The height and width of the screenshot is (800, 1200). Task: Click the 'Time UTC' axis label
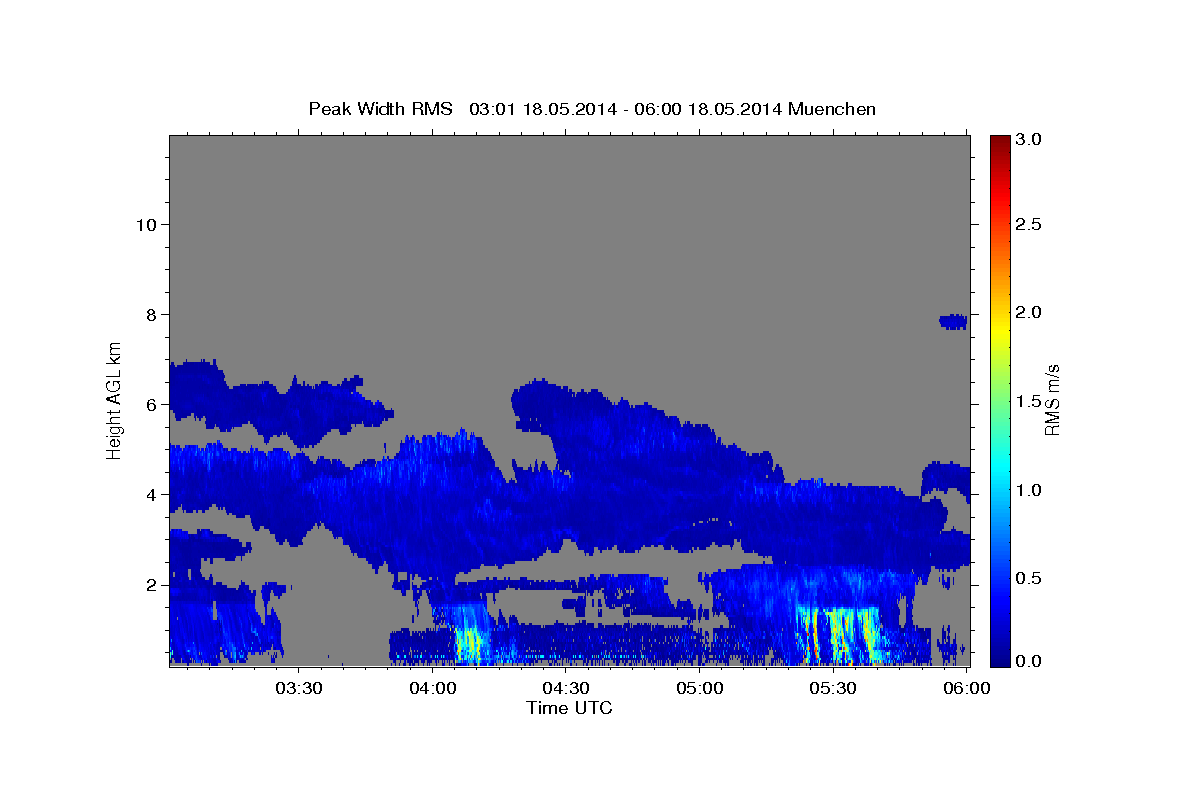569,708
